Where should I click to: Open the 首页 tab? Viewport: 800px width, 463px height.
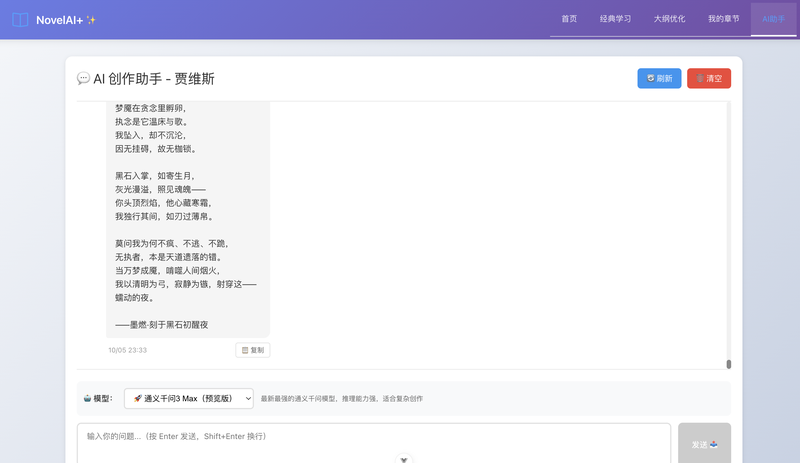(569, 19)
